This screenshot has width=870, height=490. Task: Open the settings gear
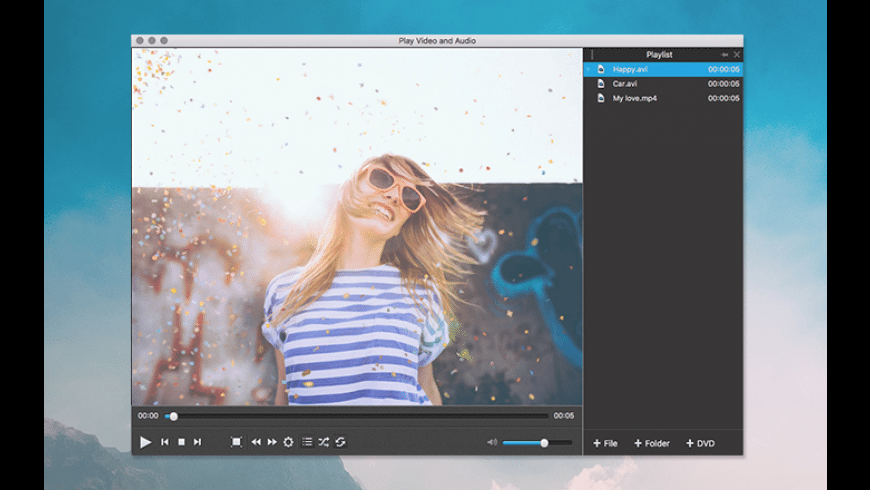tap(289, 442)
